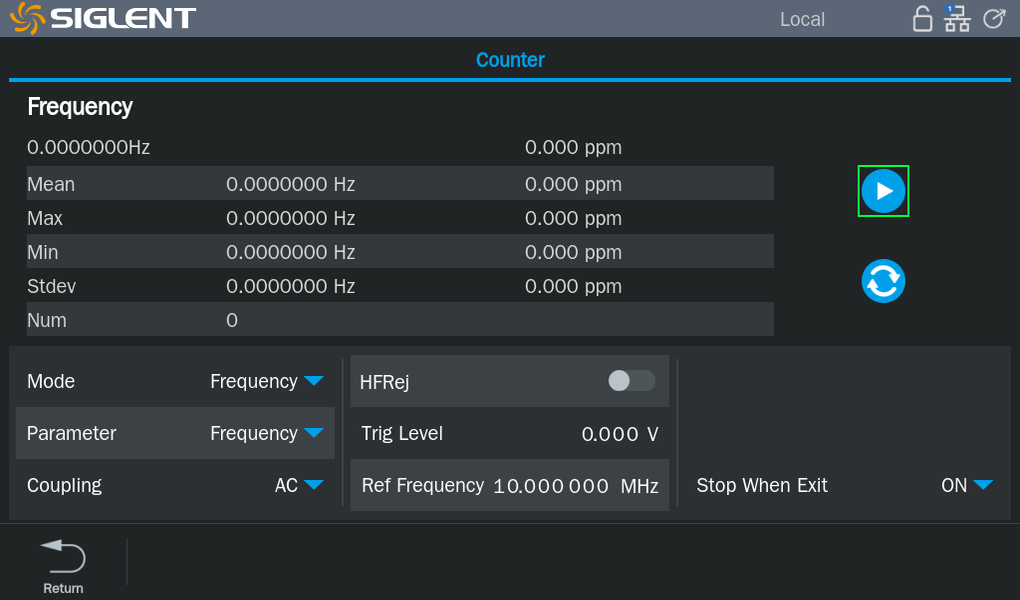
Task: Click the refresh statistics icon
Action: point(883,281)
